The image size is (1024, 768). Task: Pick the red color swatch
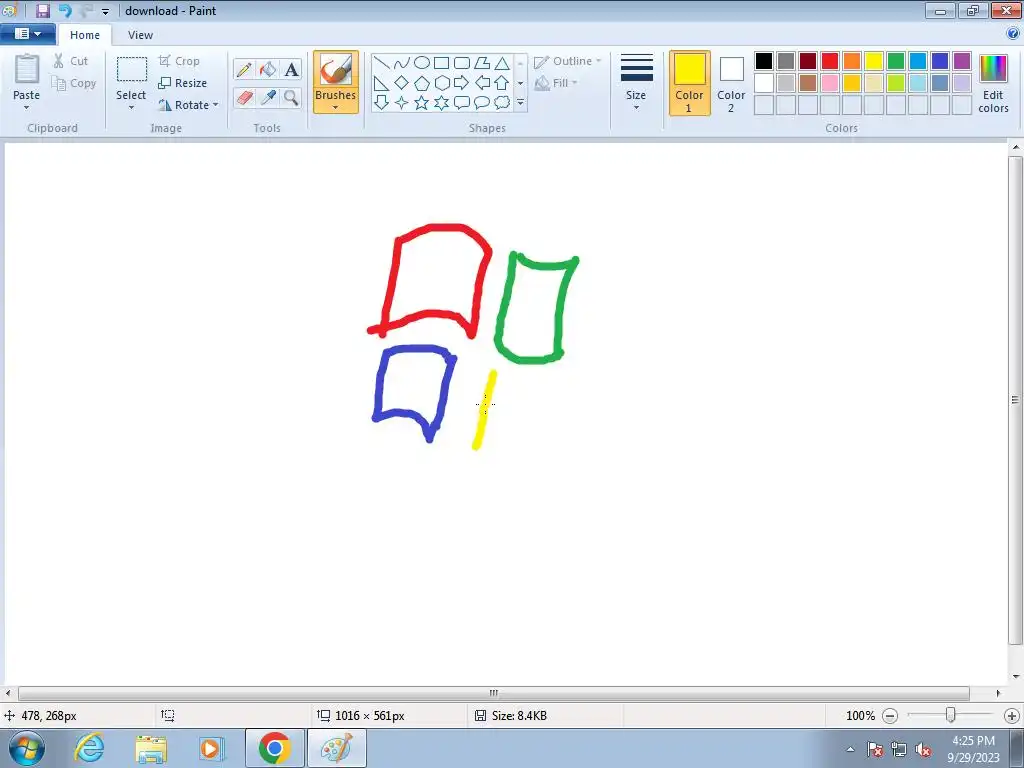pyautogui.click(x=829, y=61)
